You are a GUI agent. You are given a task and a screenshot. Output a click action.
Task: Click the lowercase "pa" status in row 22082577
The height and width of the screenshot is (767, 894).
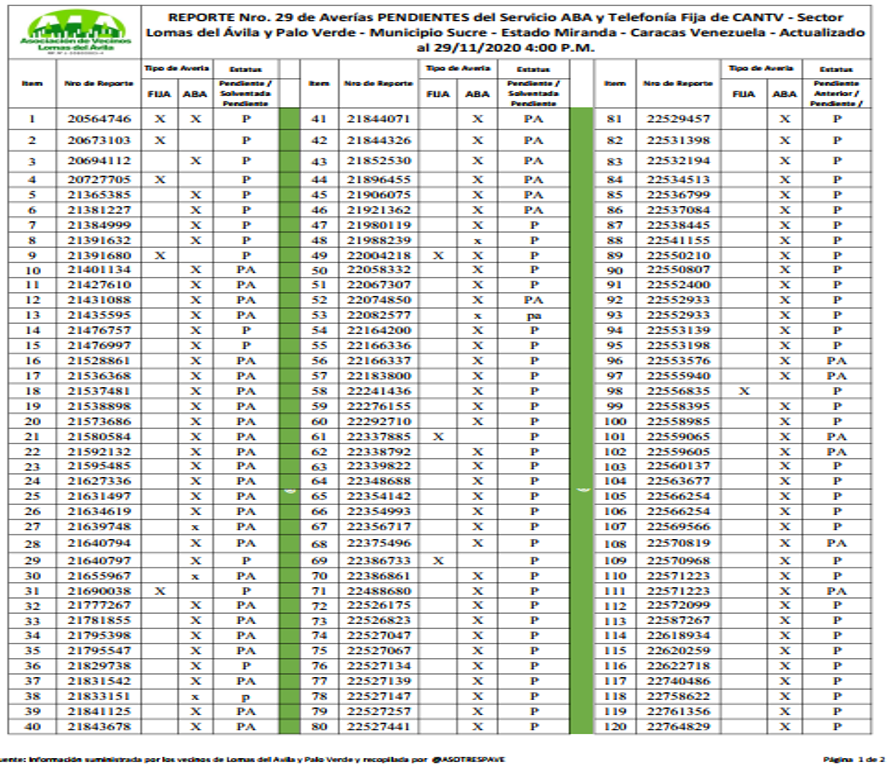(534, 315)
